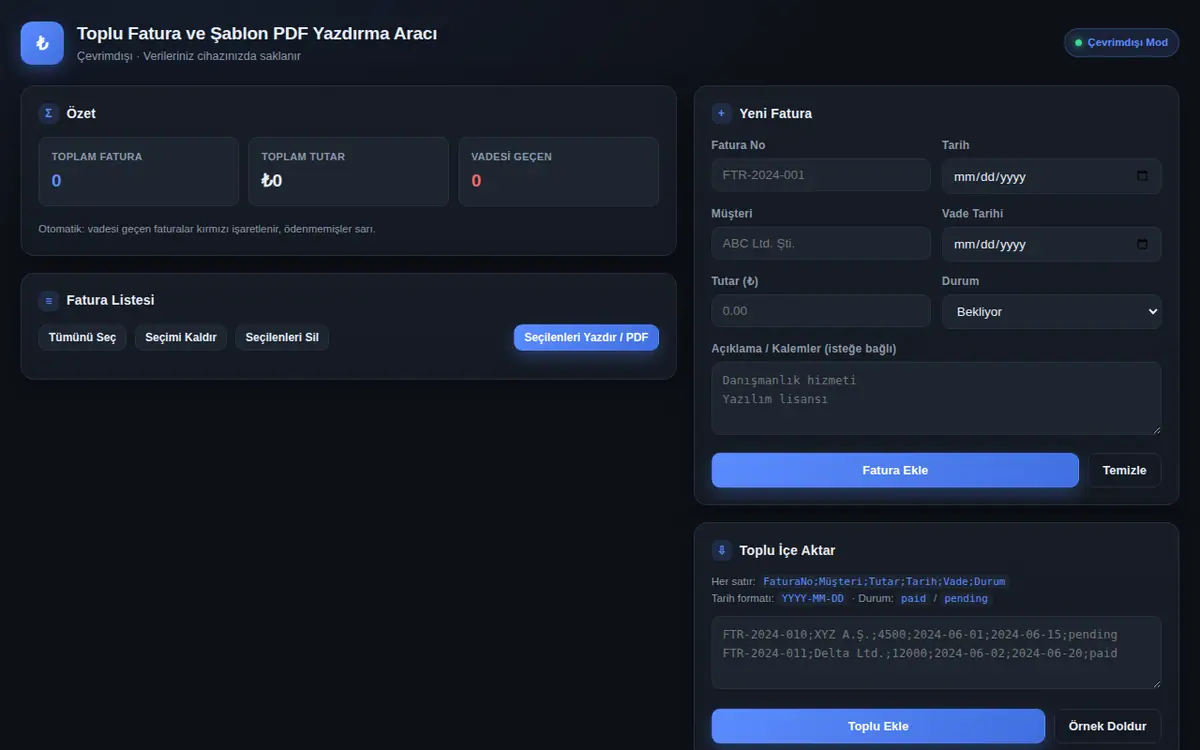This screenshot has height=750, width=1200.
Task: Click the sigma icon beside Özet
Action: click(x=49, y=113)
